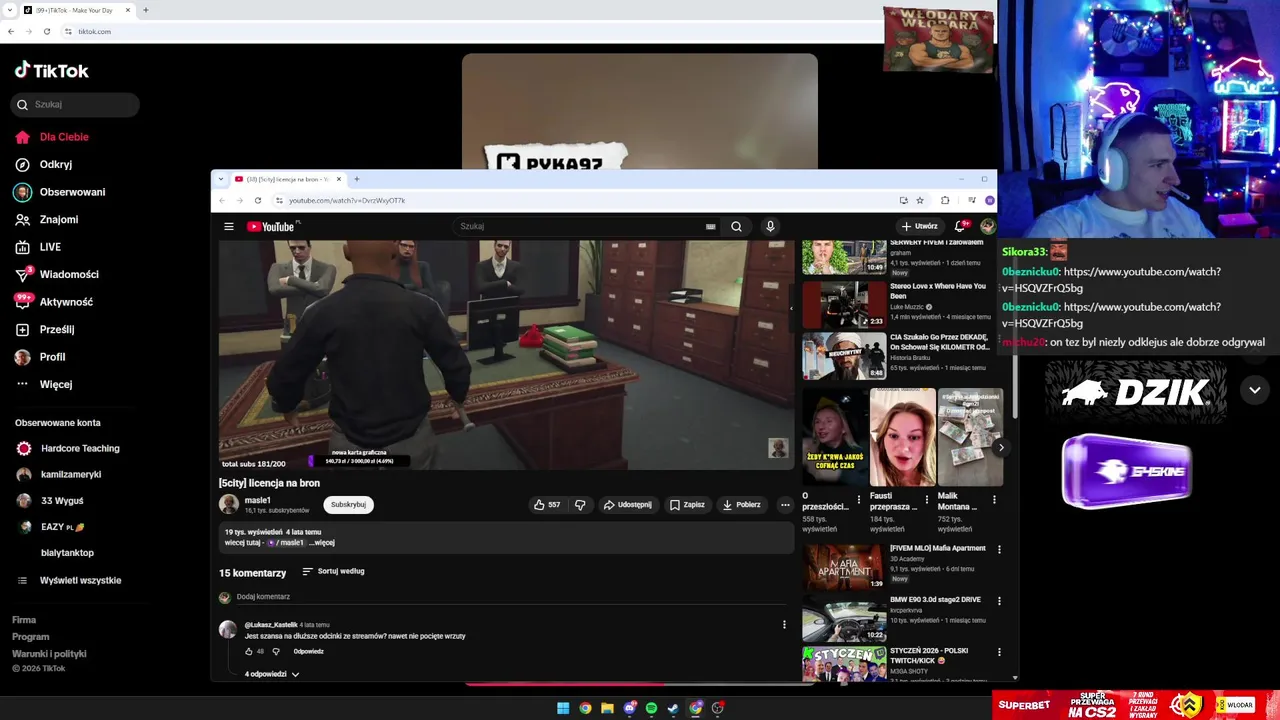Expand the 4 odpowiedzi replies
1280x720 pixels.
tap(272, 674)
